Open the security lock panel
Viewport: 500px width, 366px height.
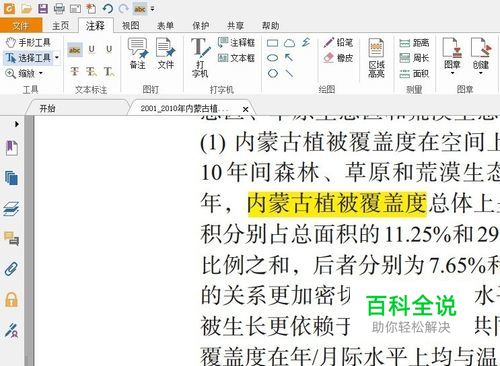pyautogui.click(x=12, y=299)
